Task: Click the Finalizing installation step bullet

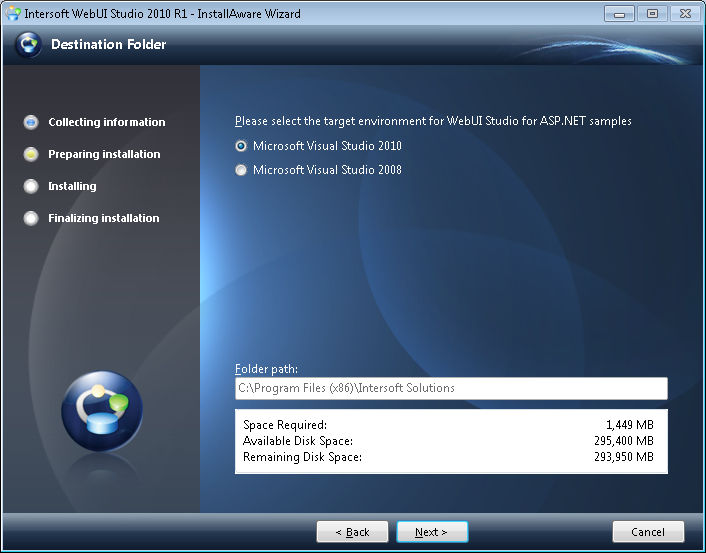Action: pyautogui.click(x=31, y=218)
